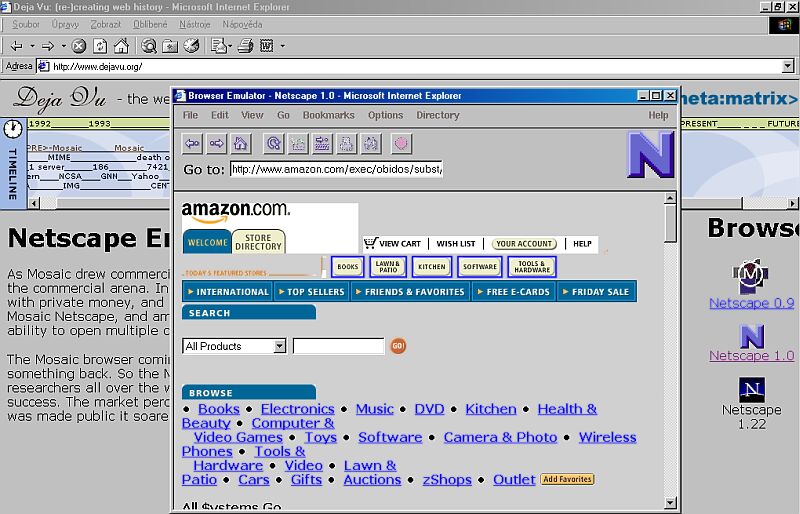Image resolution: width=800 pixels, height=514 pixels.
Task: Open Favorites folder icon in IE toolbar
Action: [x=170, y=46]
